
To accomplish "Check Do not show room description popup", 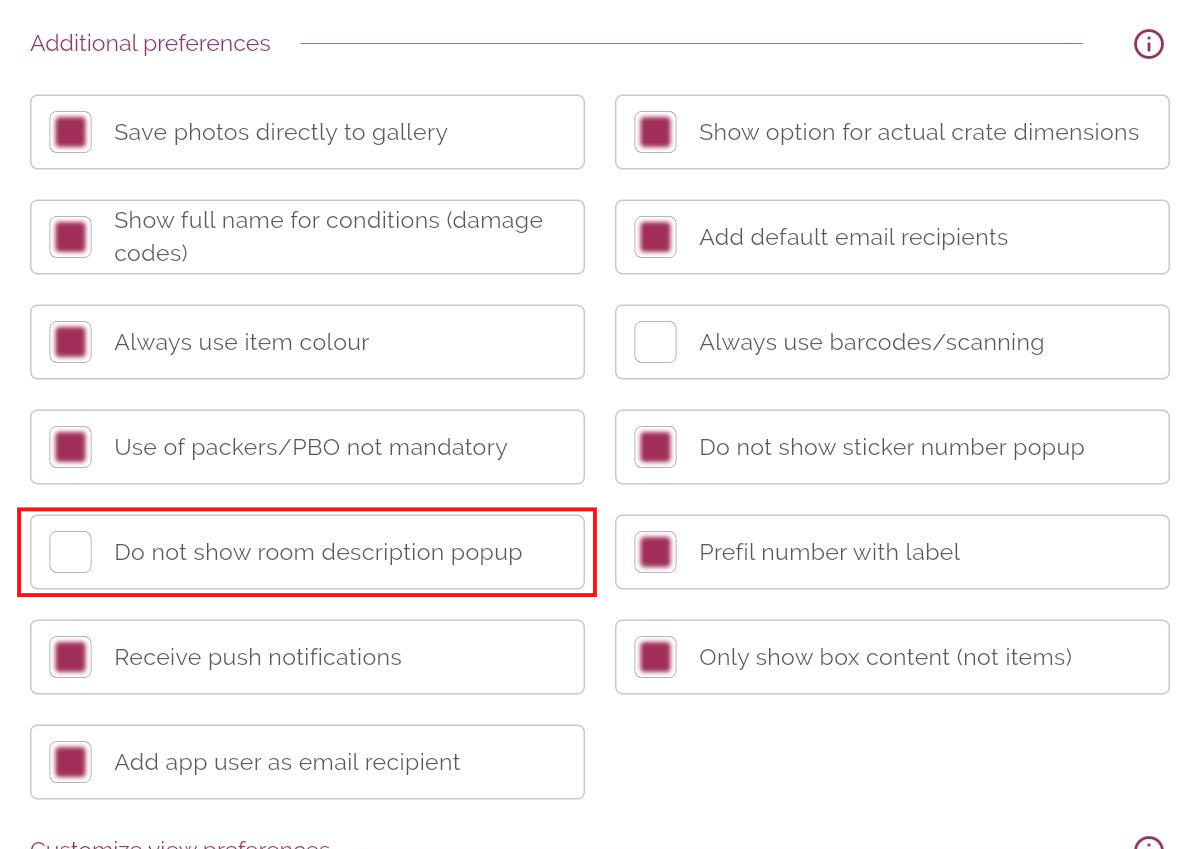I will [x=70, y=552].
